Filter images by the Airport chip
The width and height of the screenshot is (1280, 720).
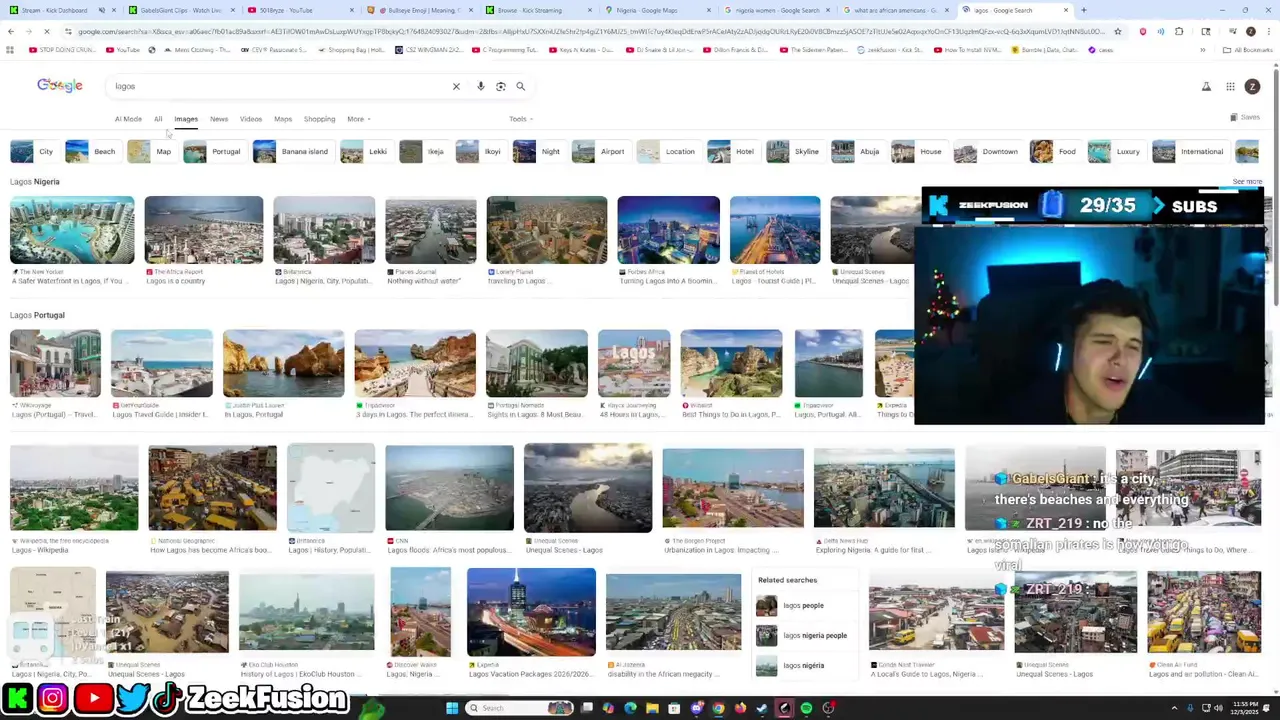click(x=600, y=152)
